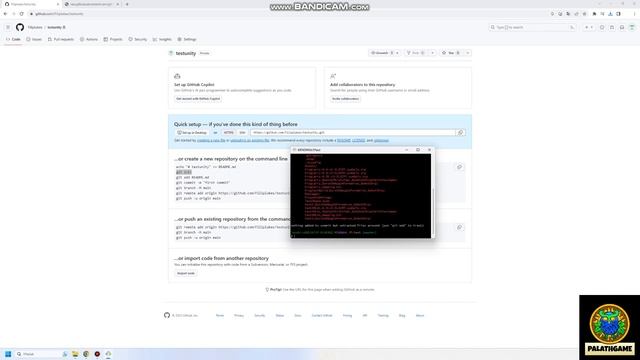Reload the page with the refresh icon
The image size is (640, 360).
[x=21, y=14]
